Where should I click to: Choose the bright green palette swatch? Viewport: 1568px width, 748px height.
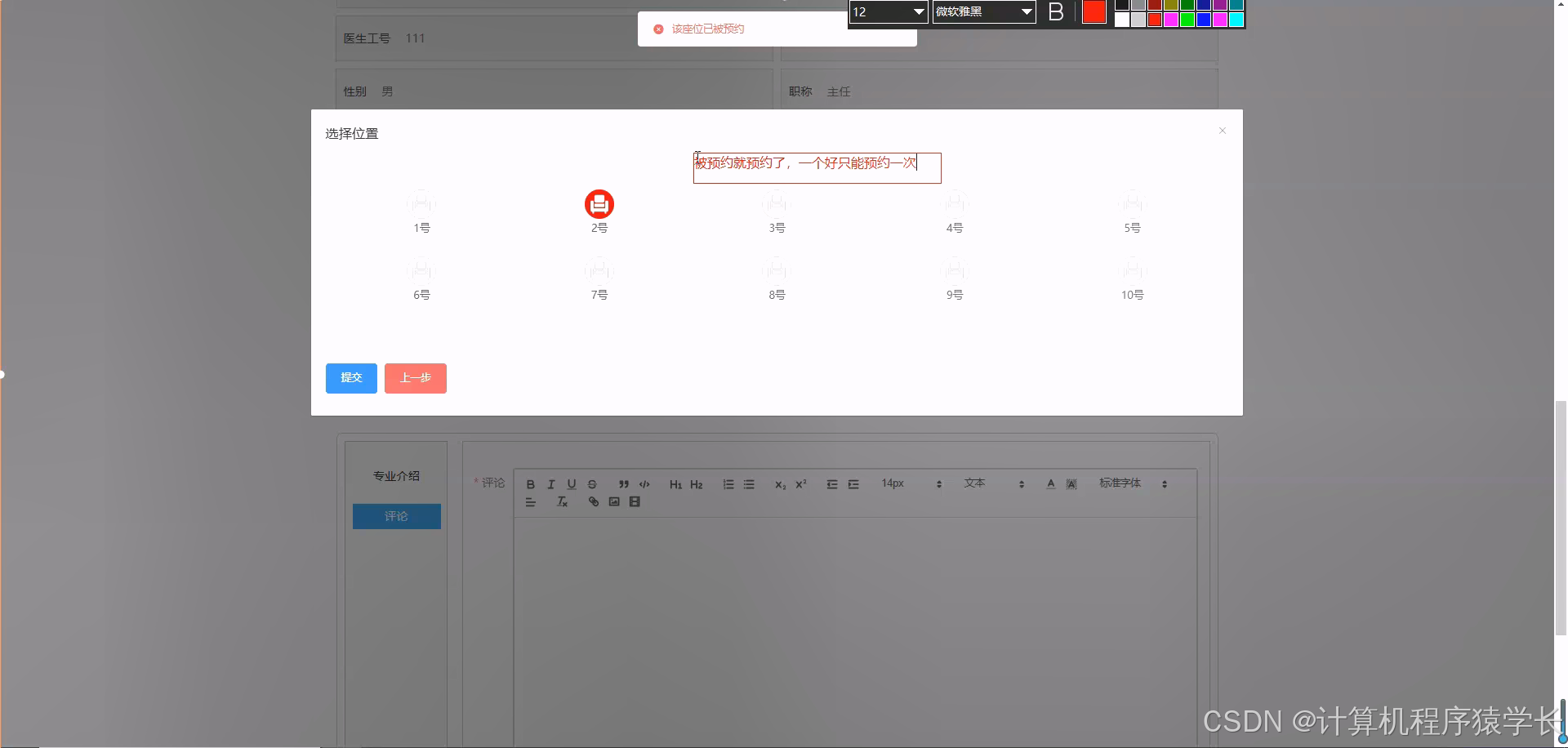tap(1187, 20)
